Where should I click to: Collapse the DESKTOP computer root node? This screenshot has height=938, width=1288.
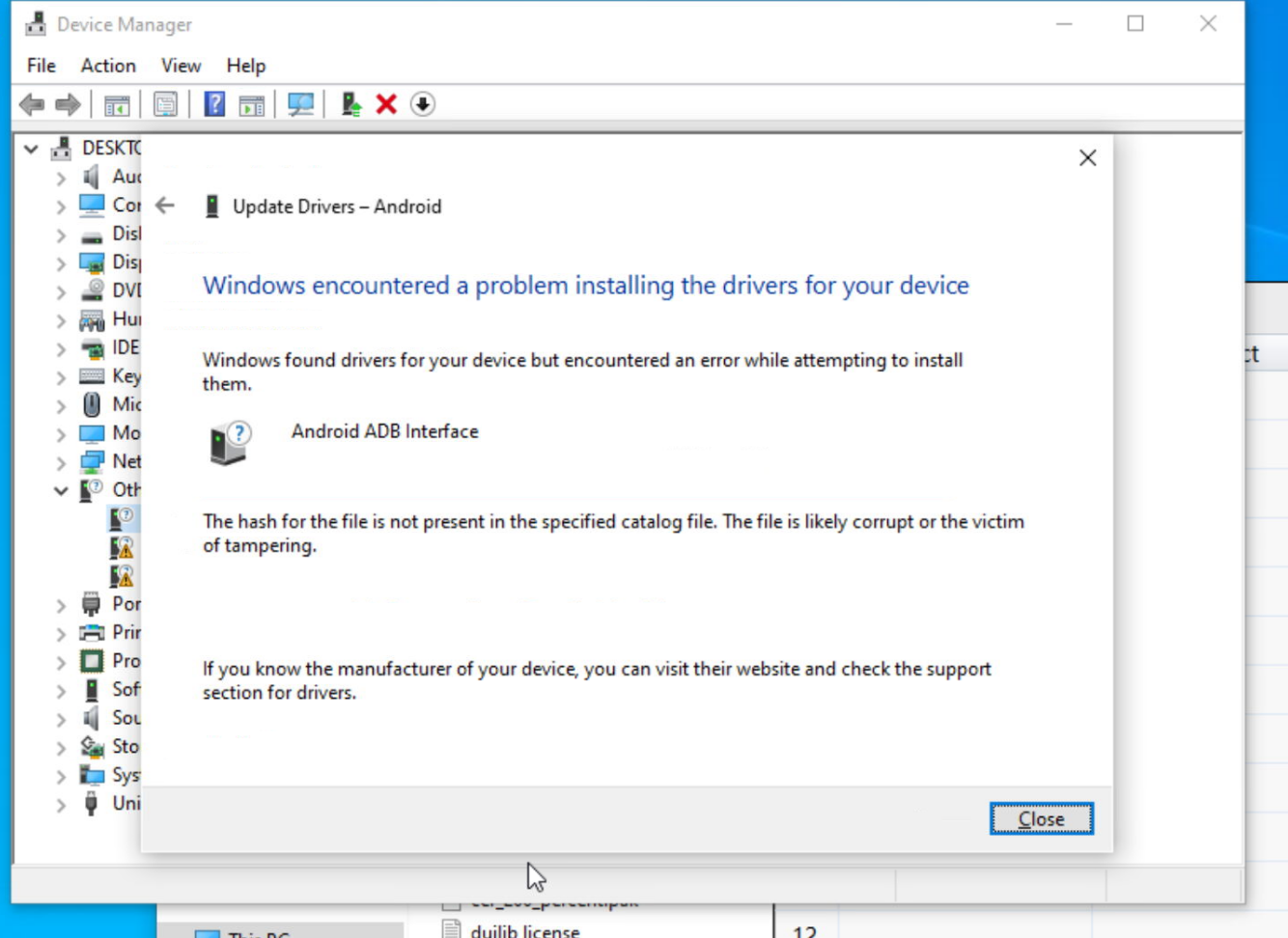pos(31,149)
